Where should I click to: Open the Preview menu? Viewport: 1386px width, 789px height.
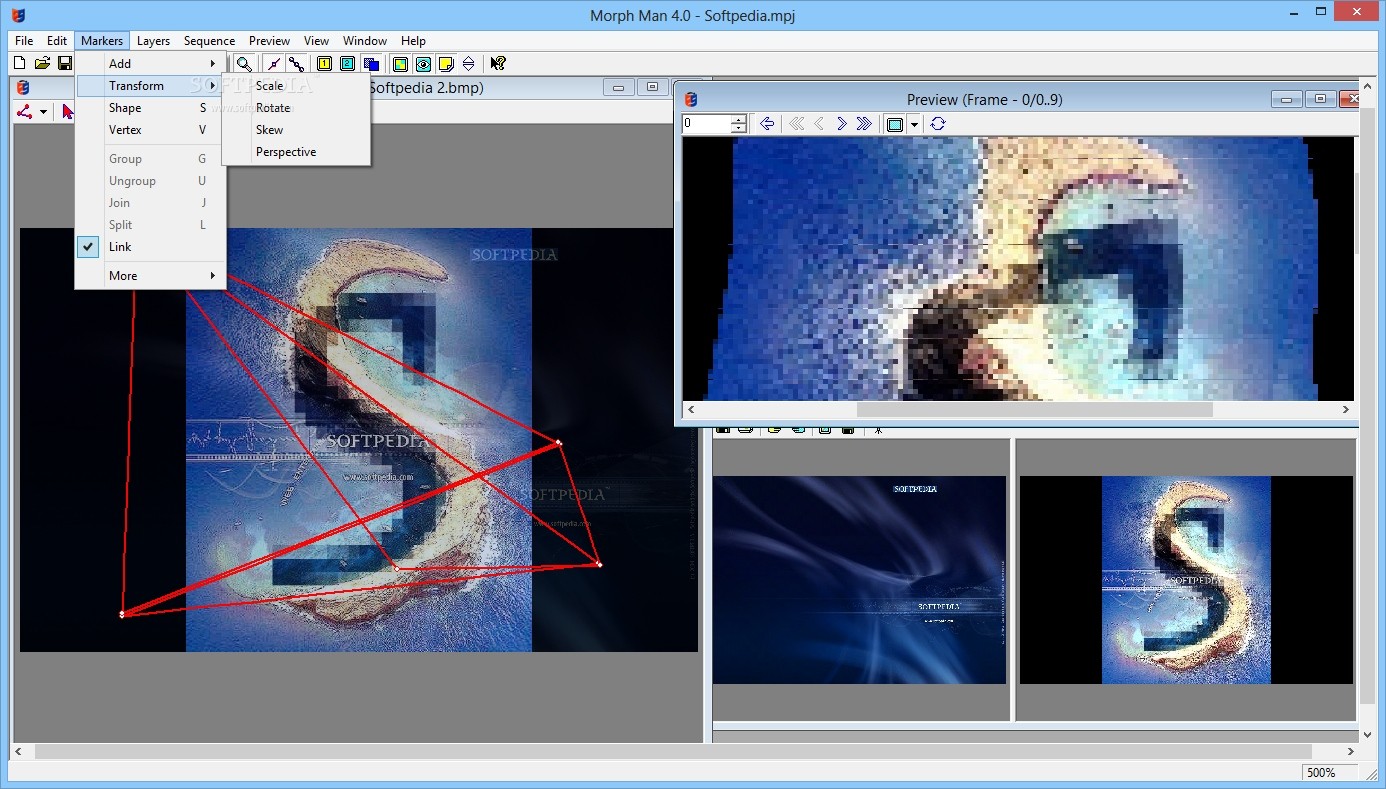[x=269, y=41]
